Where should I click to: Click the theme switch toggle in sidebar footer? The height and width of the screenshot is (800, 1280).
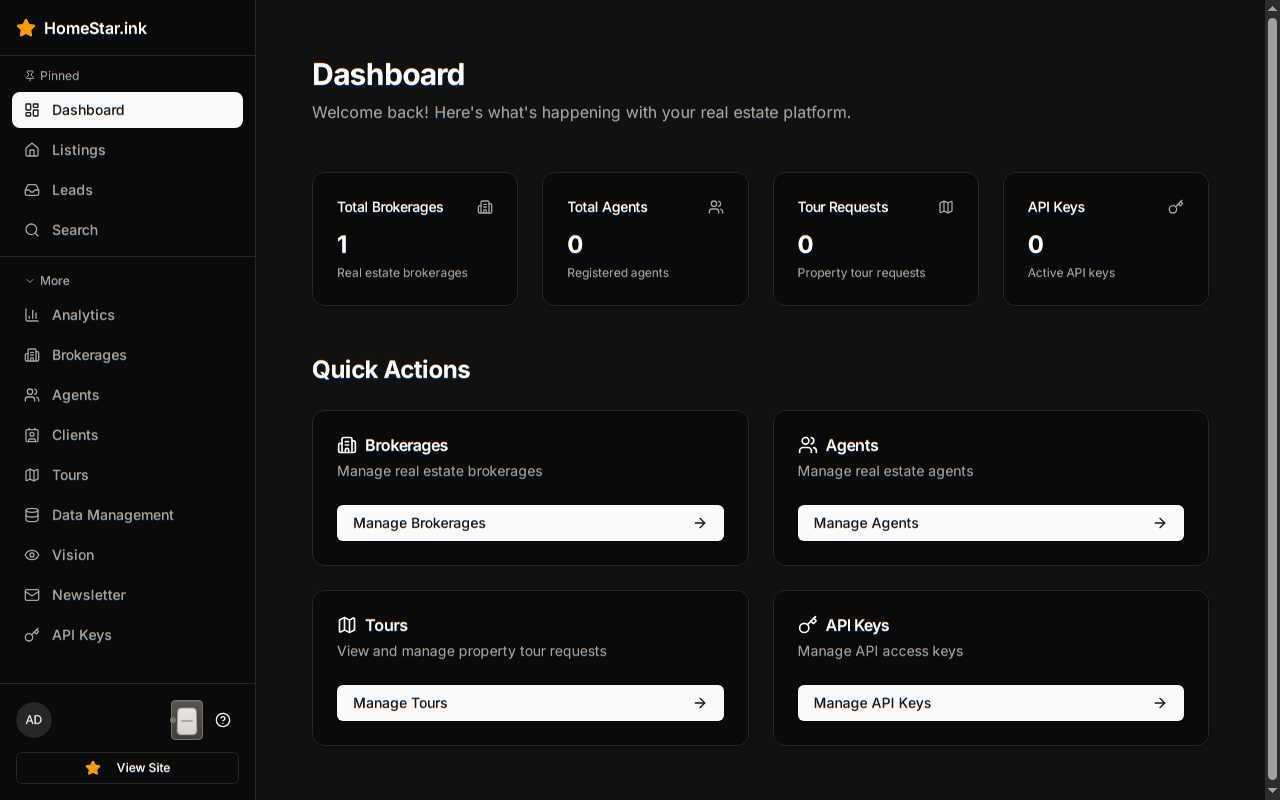click(x=187, y=720)
